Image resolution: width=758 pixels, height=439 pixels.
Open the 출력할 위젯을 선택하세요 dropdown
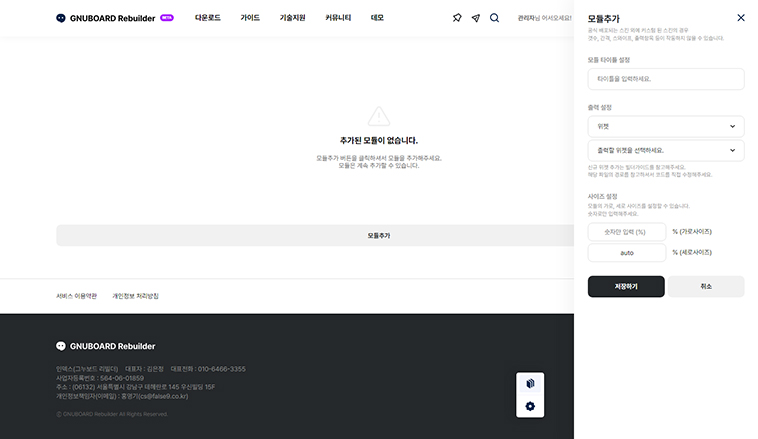point(665,150)
